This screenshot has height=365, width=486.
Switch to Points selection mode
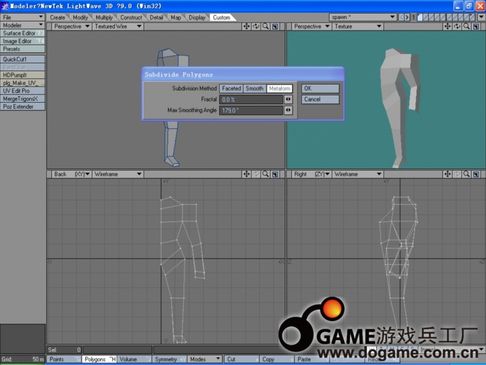click(x=64, y=359)
